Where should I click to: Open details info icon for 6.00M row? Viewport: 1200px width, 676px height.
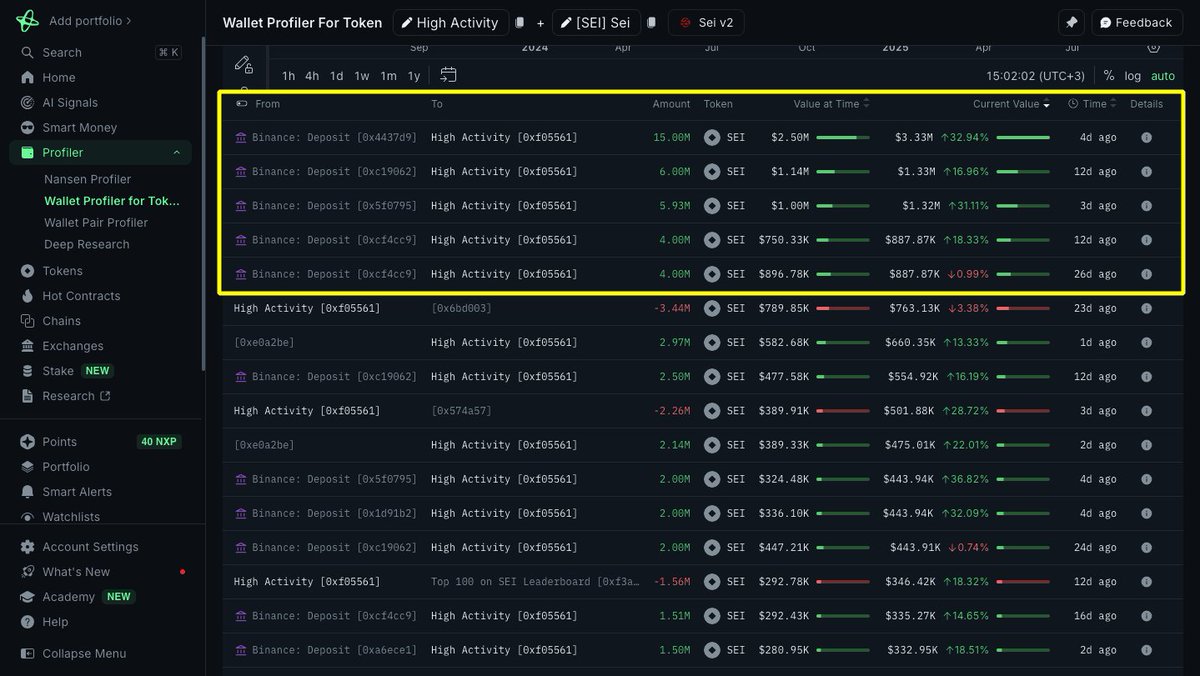(1147, 172)
